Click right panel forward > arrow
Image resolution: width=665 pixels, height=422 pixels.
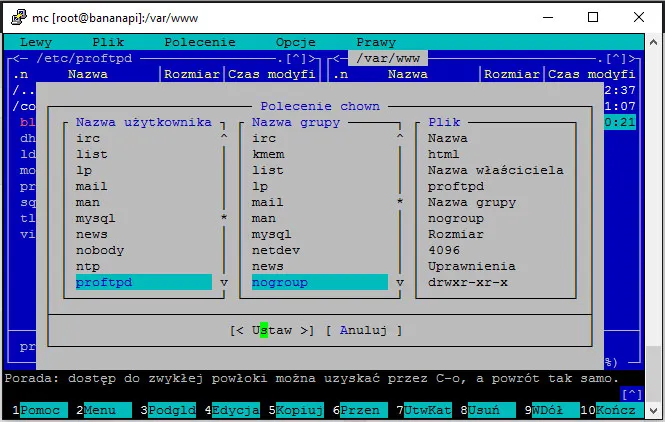click(632, 58)
